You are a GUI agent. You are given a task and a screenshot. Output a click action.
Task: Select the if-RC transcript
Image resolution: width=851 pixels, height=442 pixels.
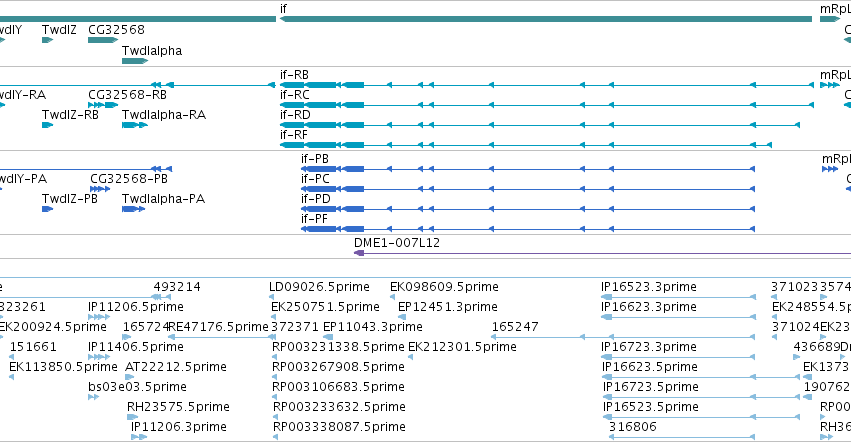547,105
